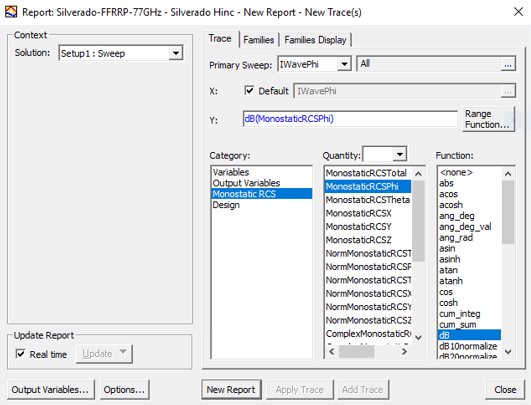
Task: Switch to the Trace tab
Action: [220, 39]
